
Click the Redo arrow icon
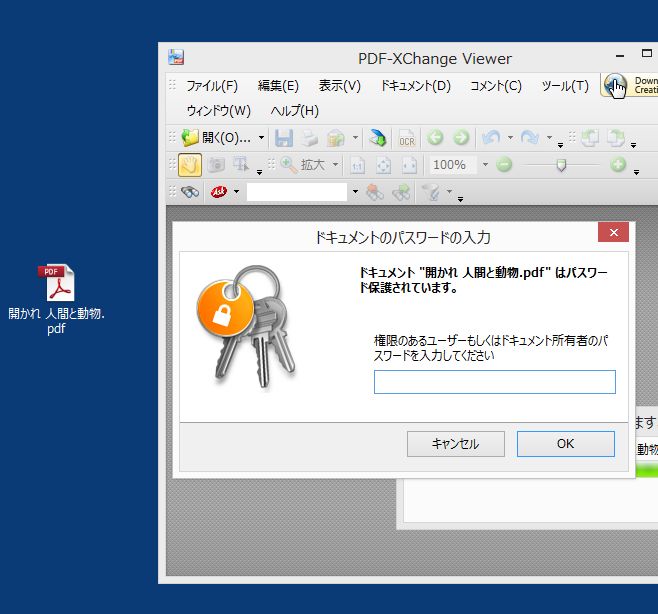[530, 137]
